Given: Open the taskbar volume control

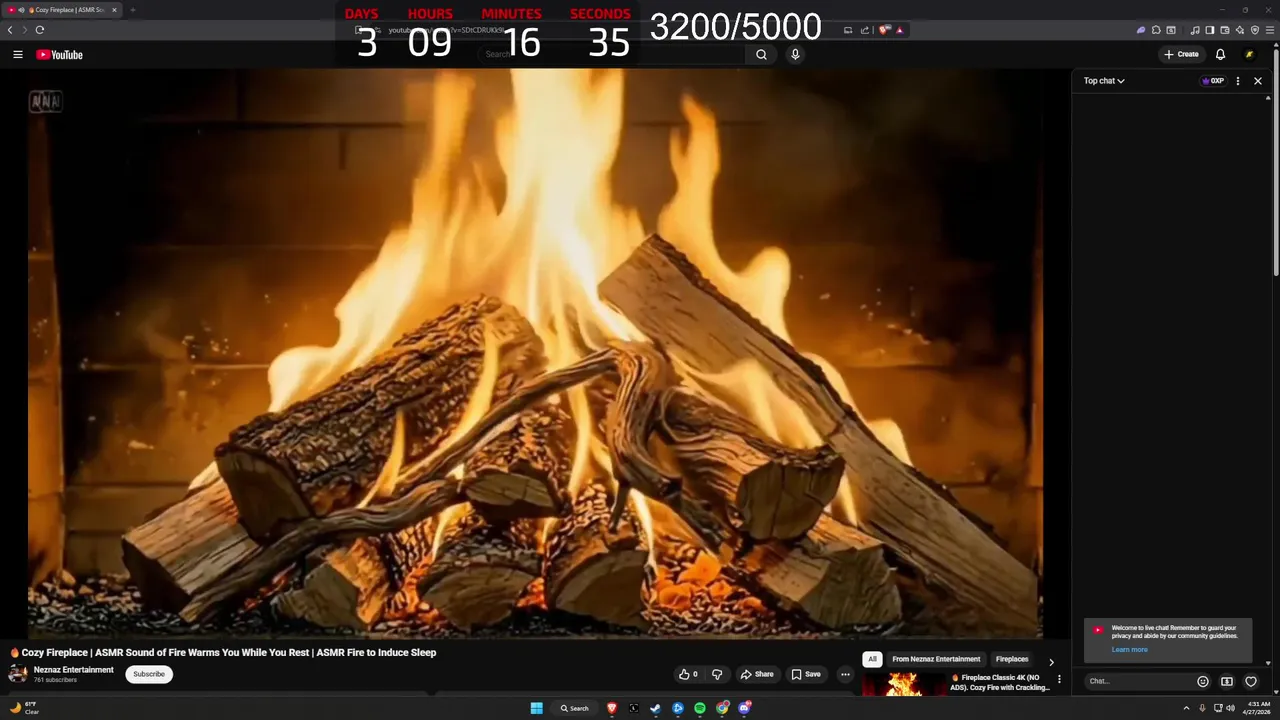Looking at the screenshot, I should [x=1230, y=708].
